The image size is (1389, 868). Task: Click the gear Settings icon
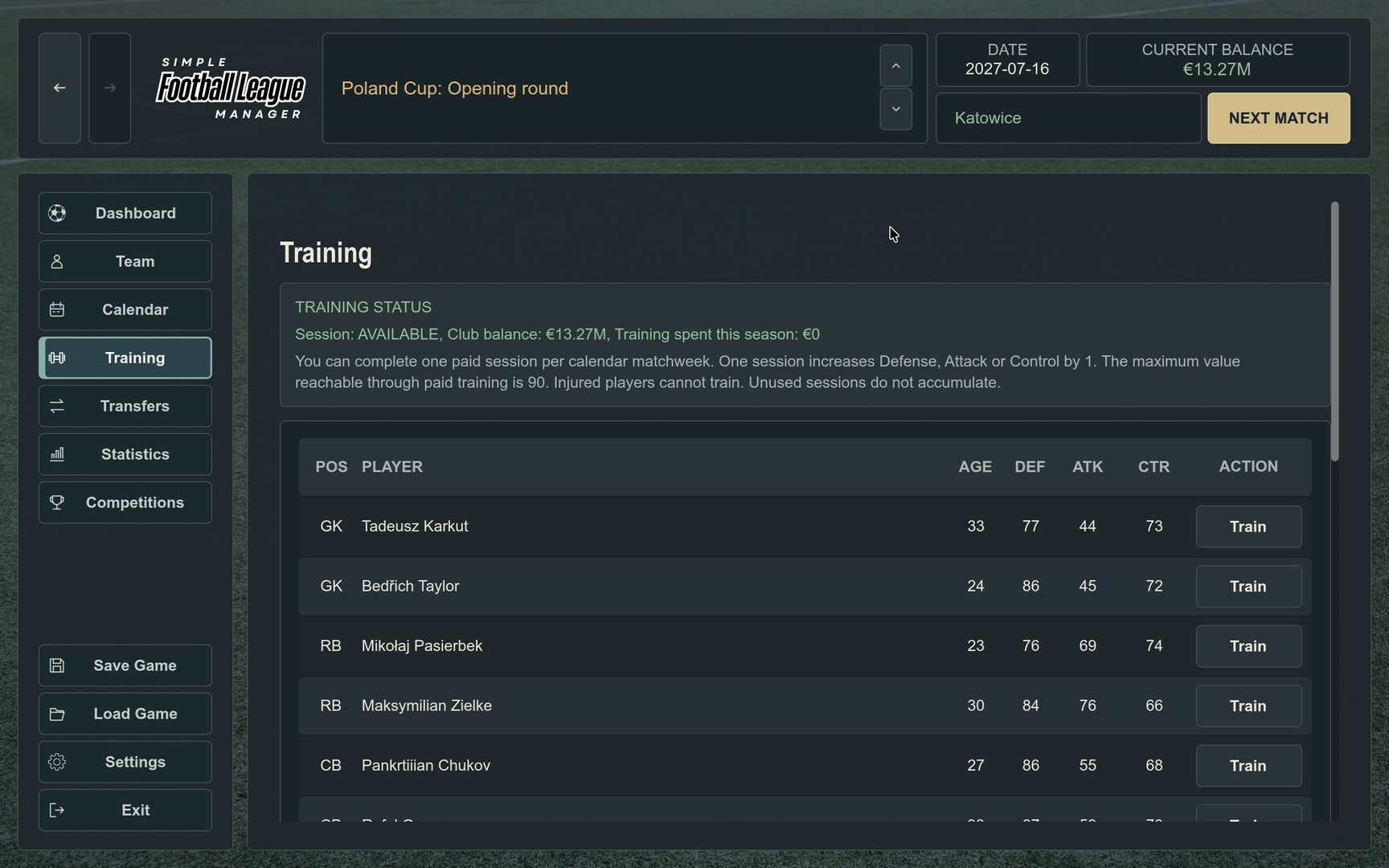(57, 762)
